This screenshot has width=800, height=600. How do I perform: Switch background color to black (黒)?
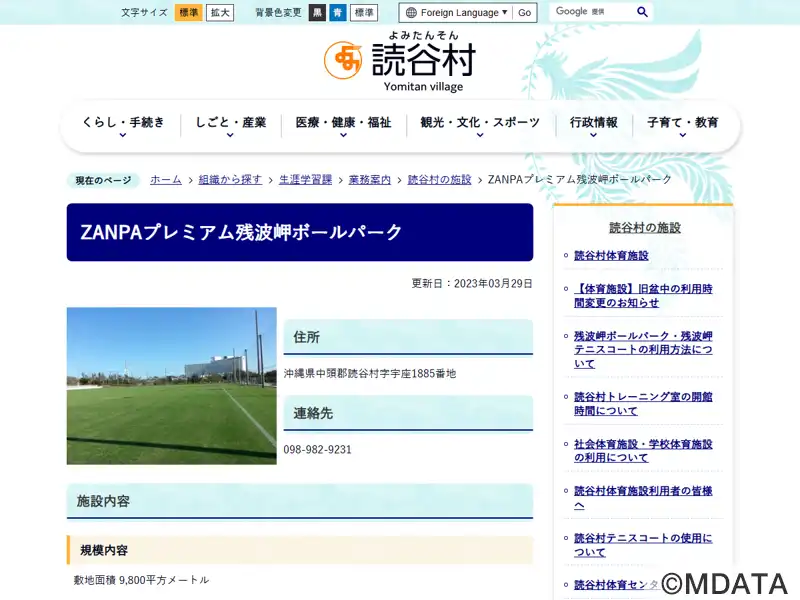317,13
